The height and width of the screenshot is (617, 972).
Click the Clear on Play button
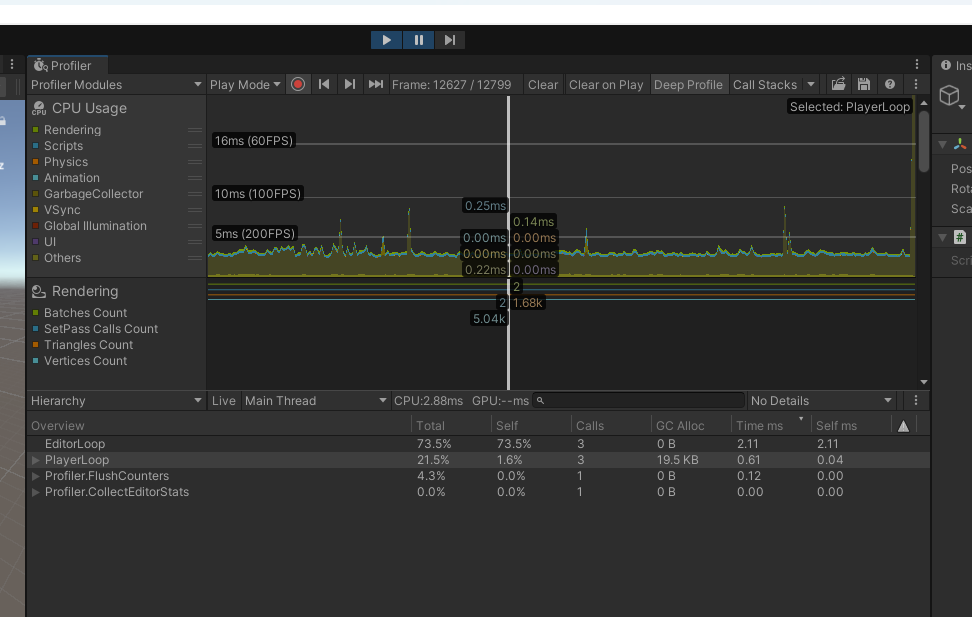[606, 84]
